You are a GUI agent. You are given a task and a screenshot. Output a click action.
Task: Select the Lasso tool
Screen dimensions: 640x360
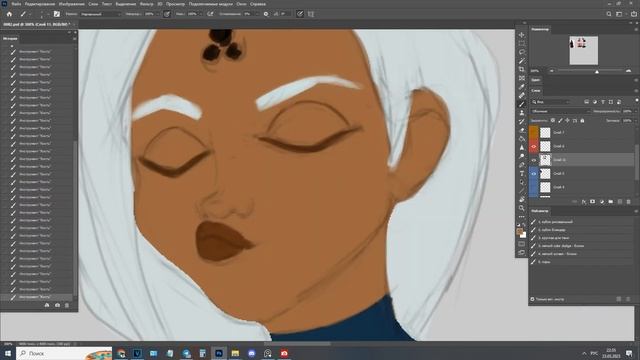tap(522, 52)
